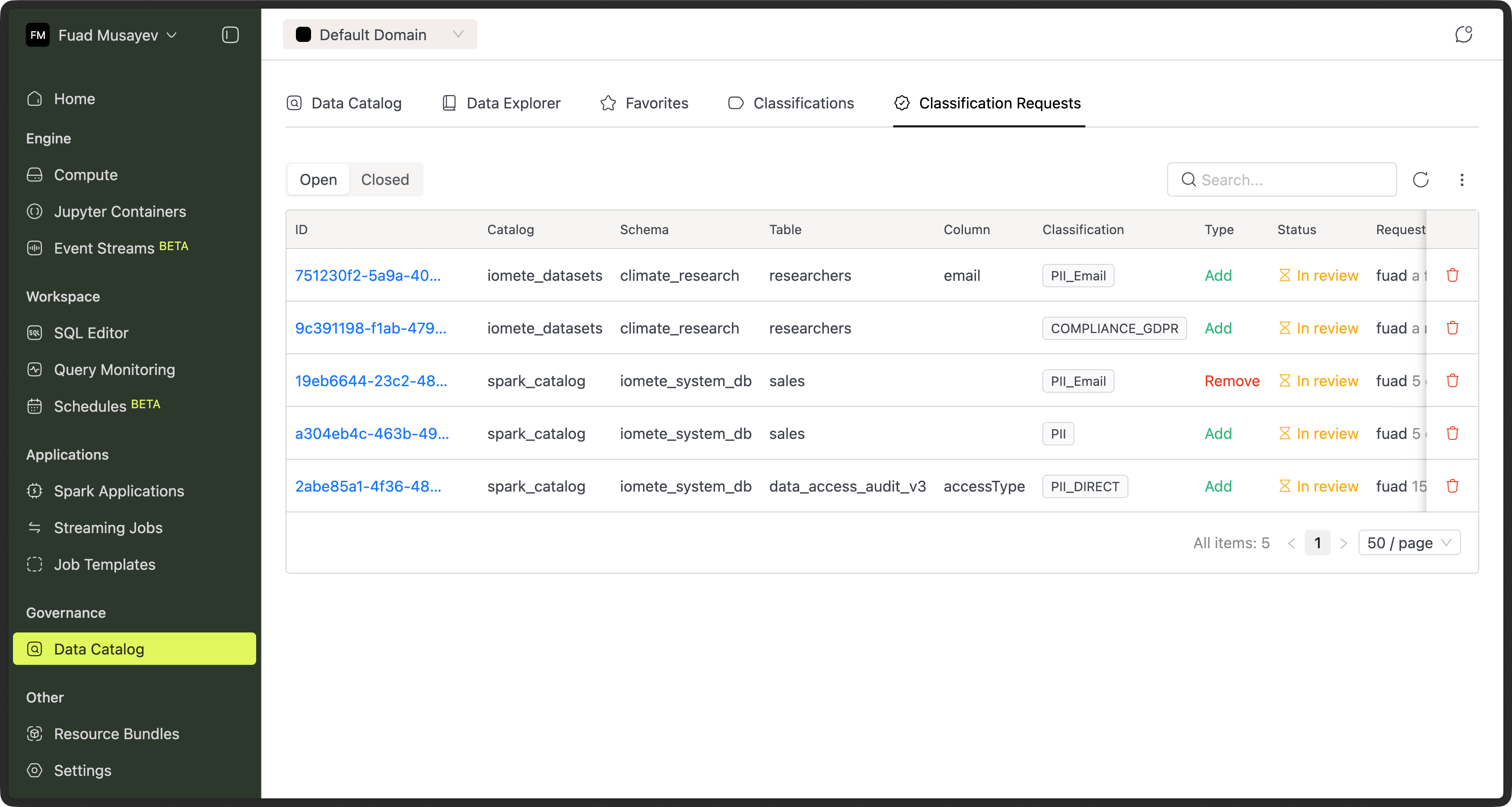Select the Classification Requests tab

click(988, 103)
